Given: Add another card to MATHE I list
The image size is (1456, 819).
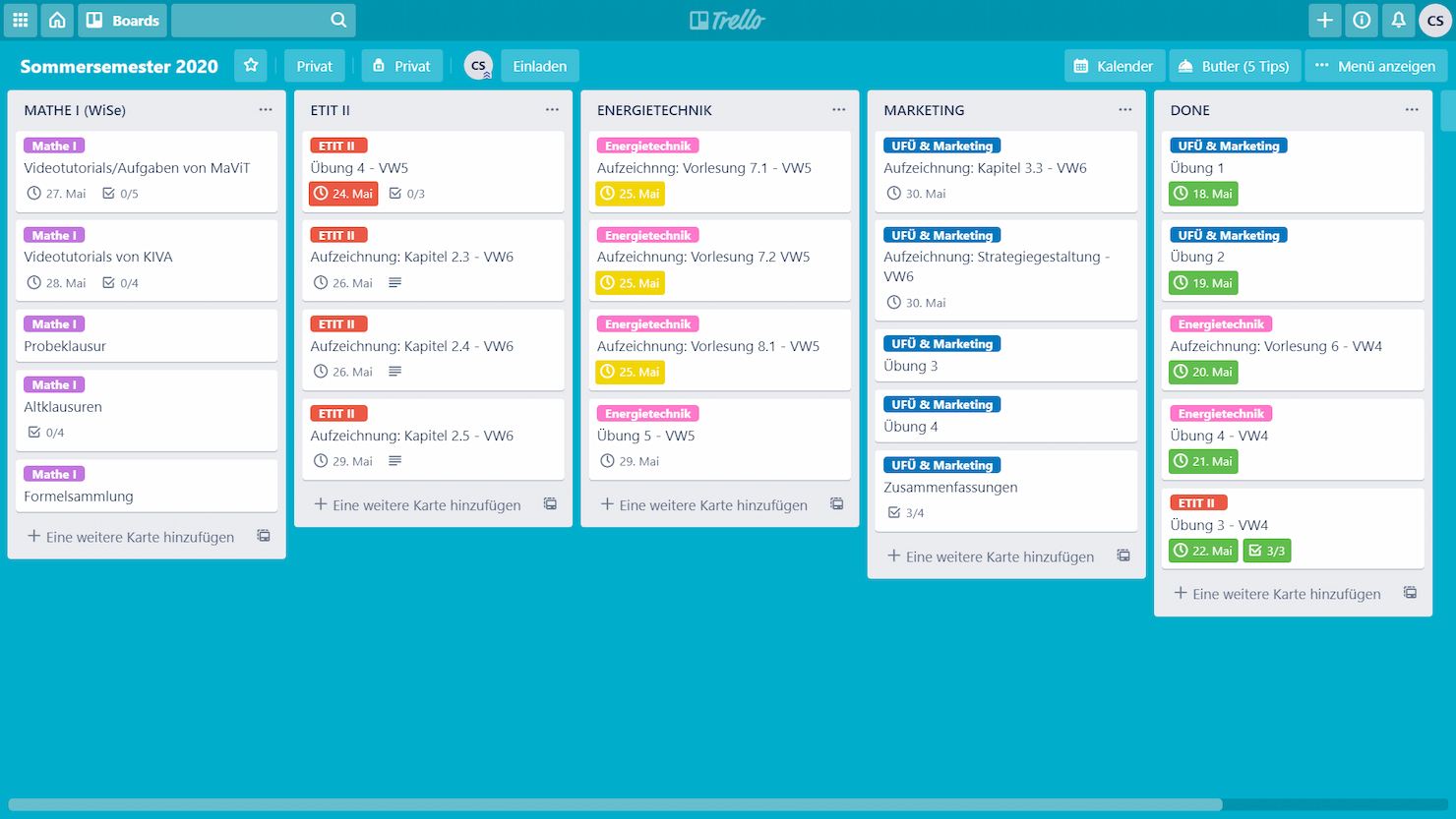Looking at the screenshot, I should [x=131, y=537].
